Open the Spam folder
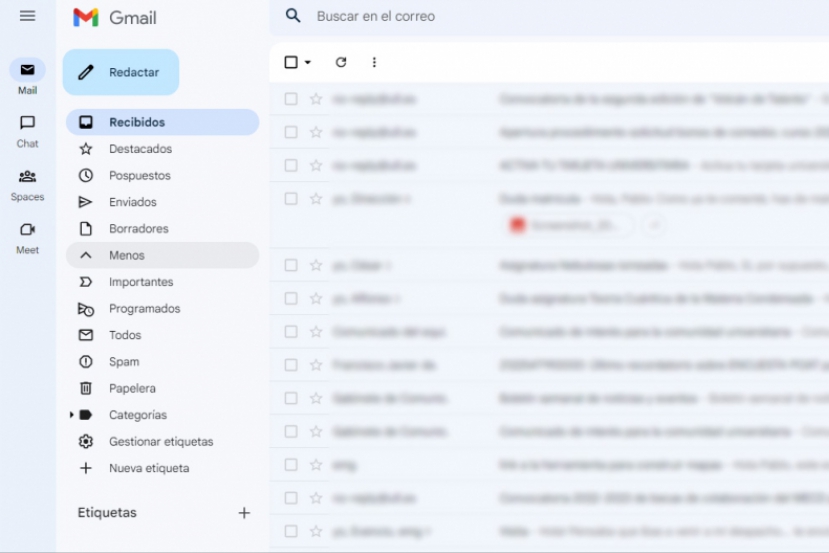 coord(124,362)
